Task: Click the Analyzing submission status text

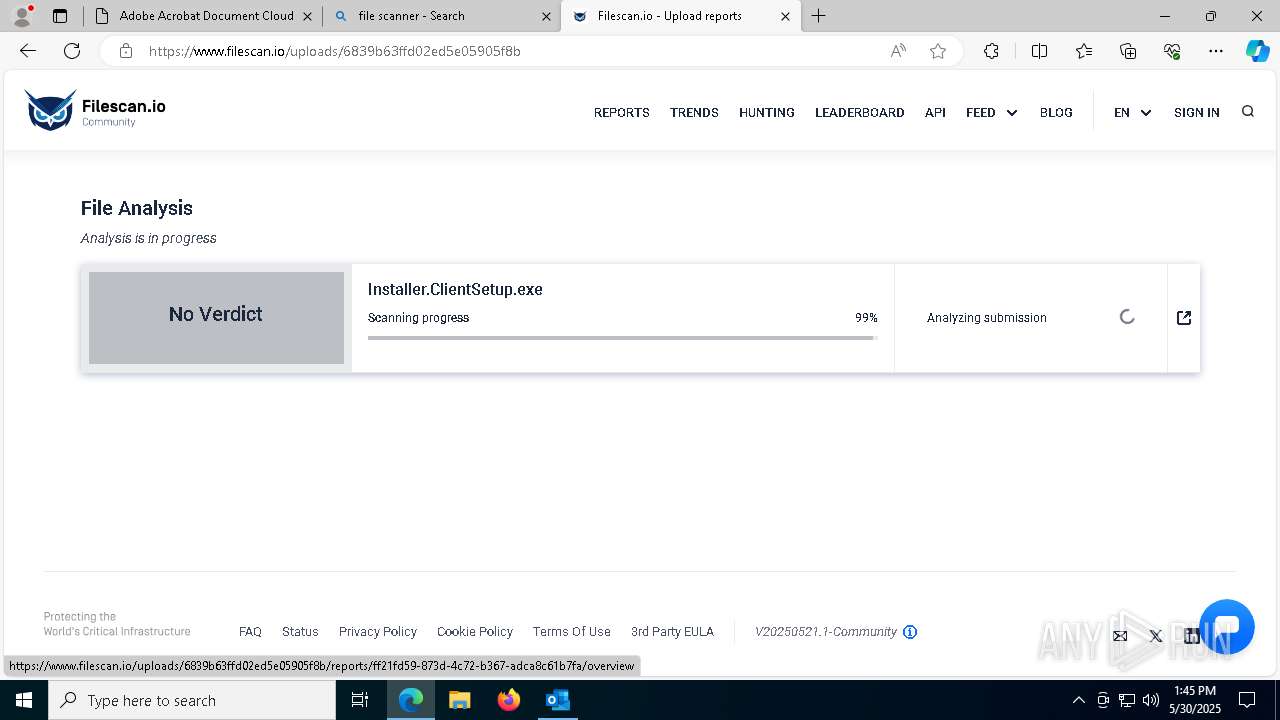Action: [x=987, y=318]
